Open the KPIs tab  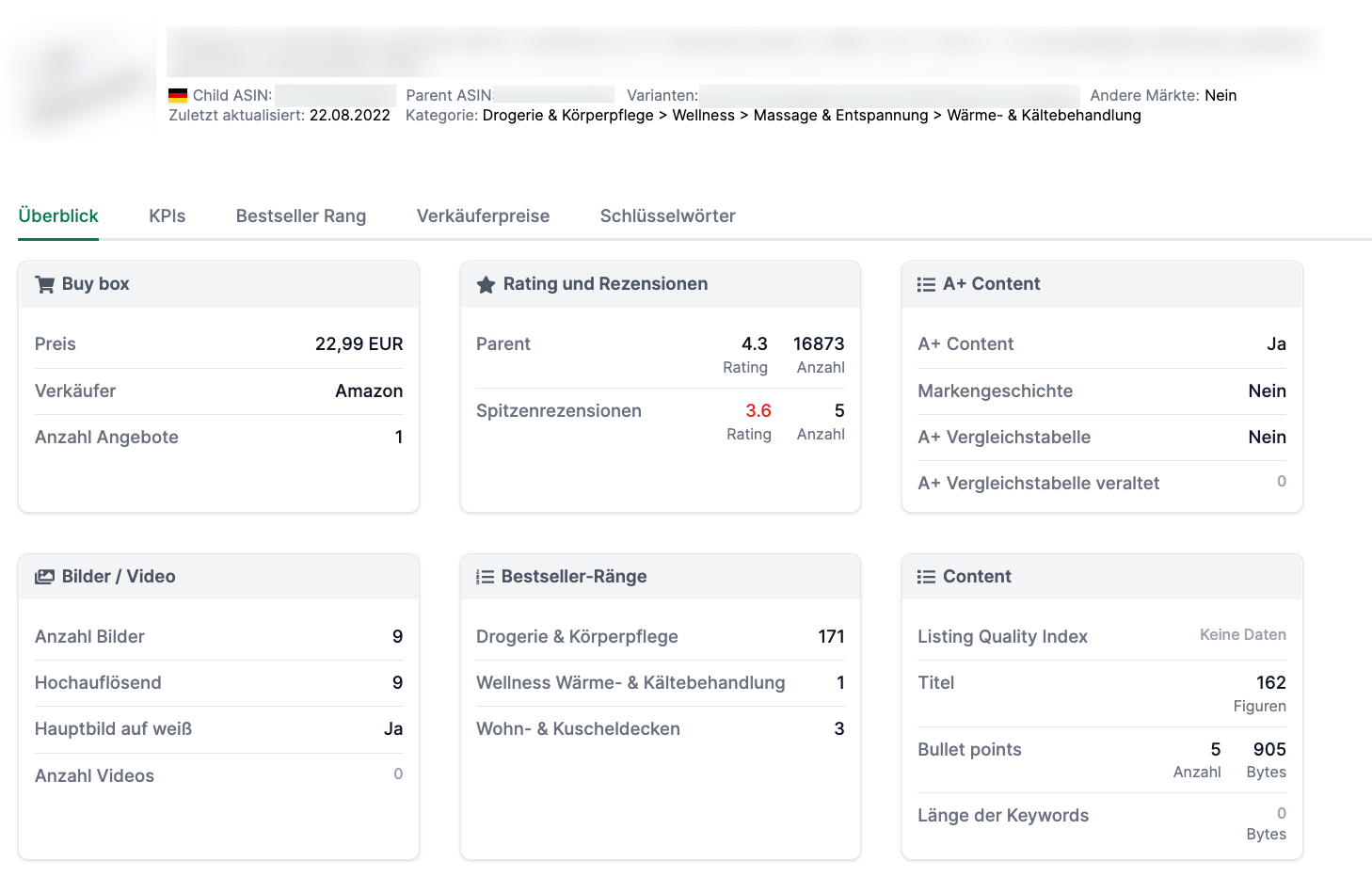pyautogui.click(x=168, y=215)
